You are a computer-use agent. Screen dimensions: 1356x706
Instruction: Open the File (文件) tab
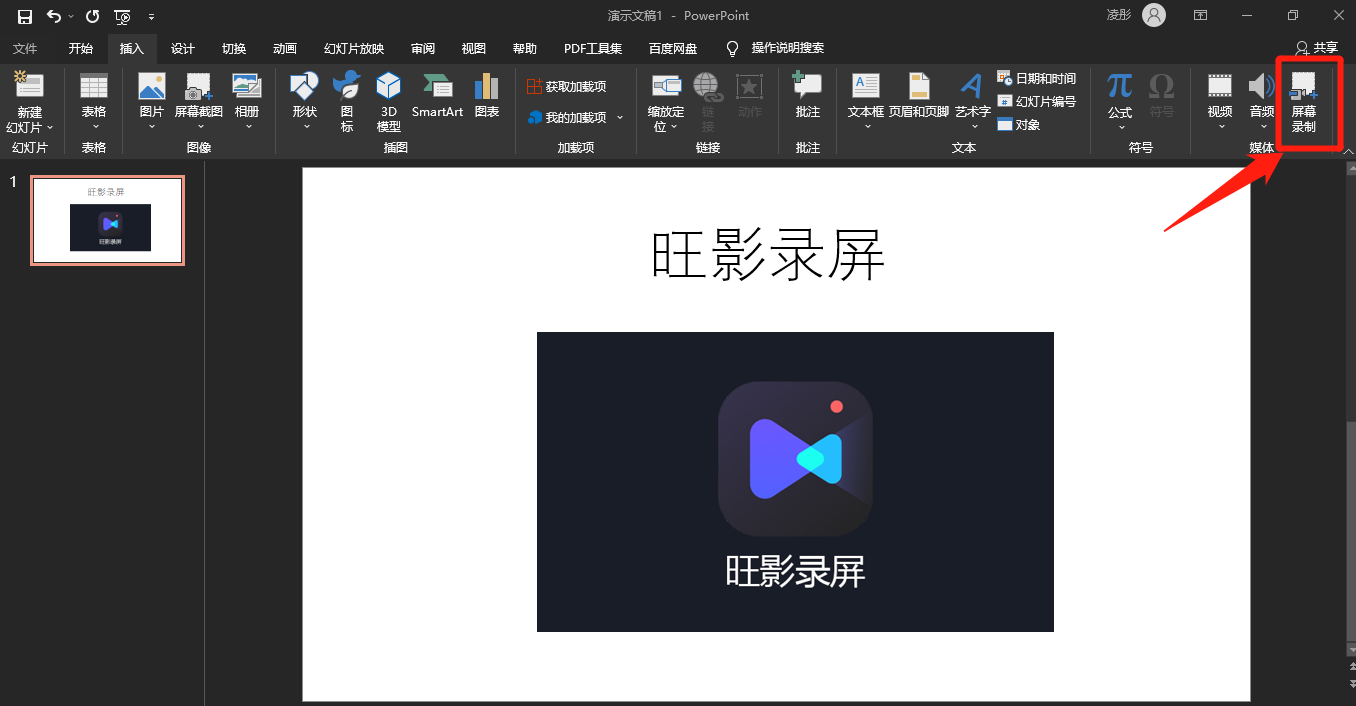tap(25, 48)
